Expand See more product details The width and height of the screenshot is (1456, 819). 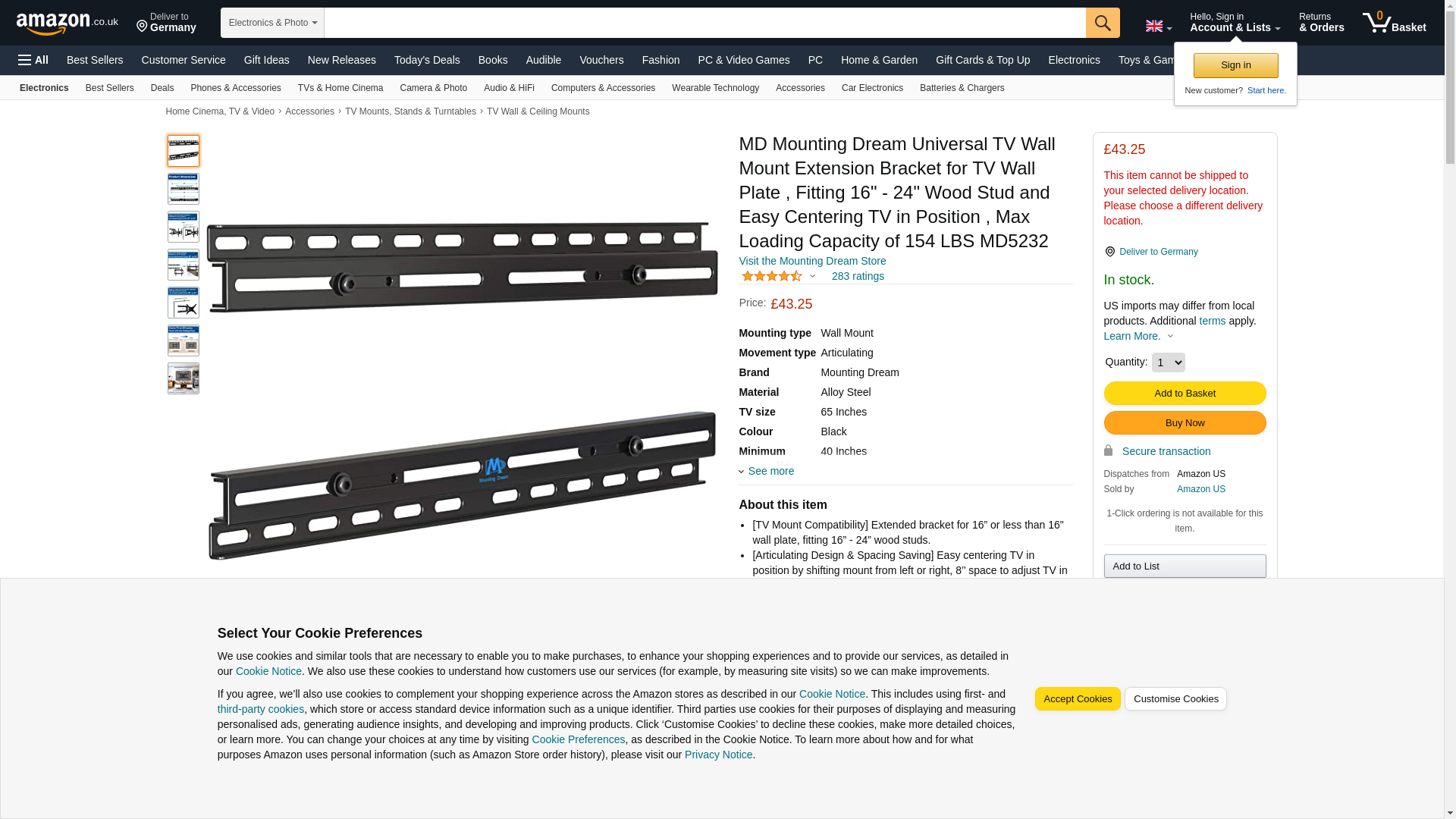(767, 471)
